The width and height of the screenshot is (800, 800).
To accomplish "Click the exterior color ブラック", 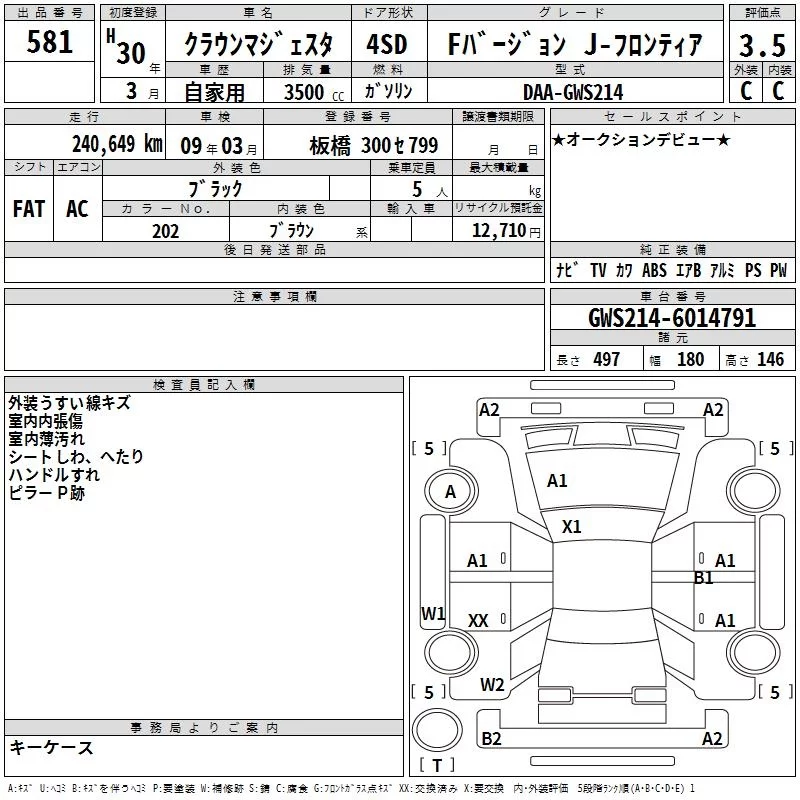I will [215, 189].
